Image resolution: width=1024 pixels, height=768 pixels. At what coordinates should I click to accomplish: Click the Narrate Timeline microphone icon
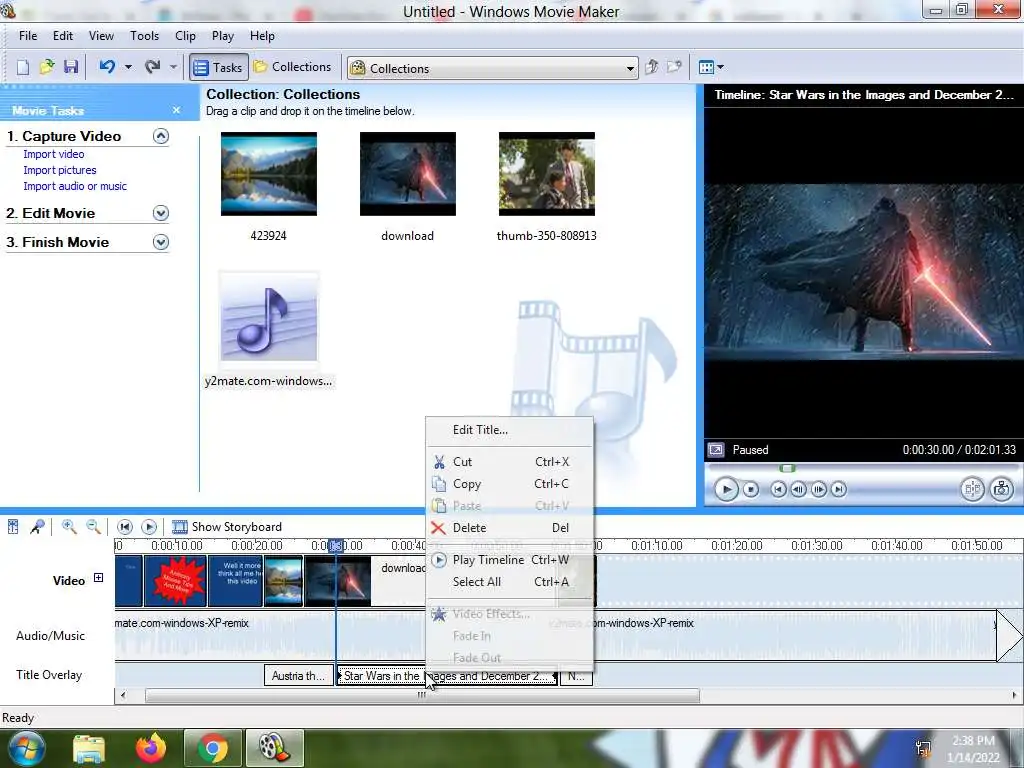coord(37,526)
